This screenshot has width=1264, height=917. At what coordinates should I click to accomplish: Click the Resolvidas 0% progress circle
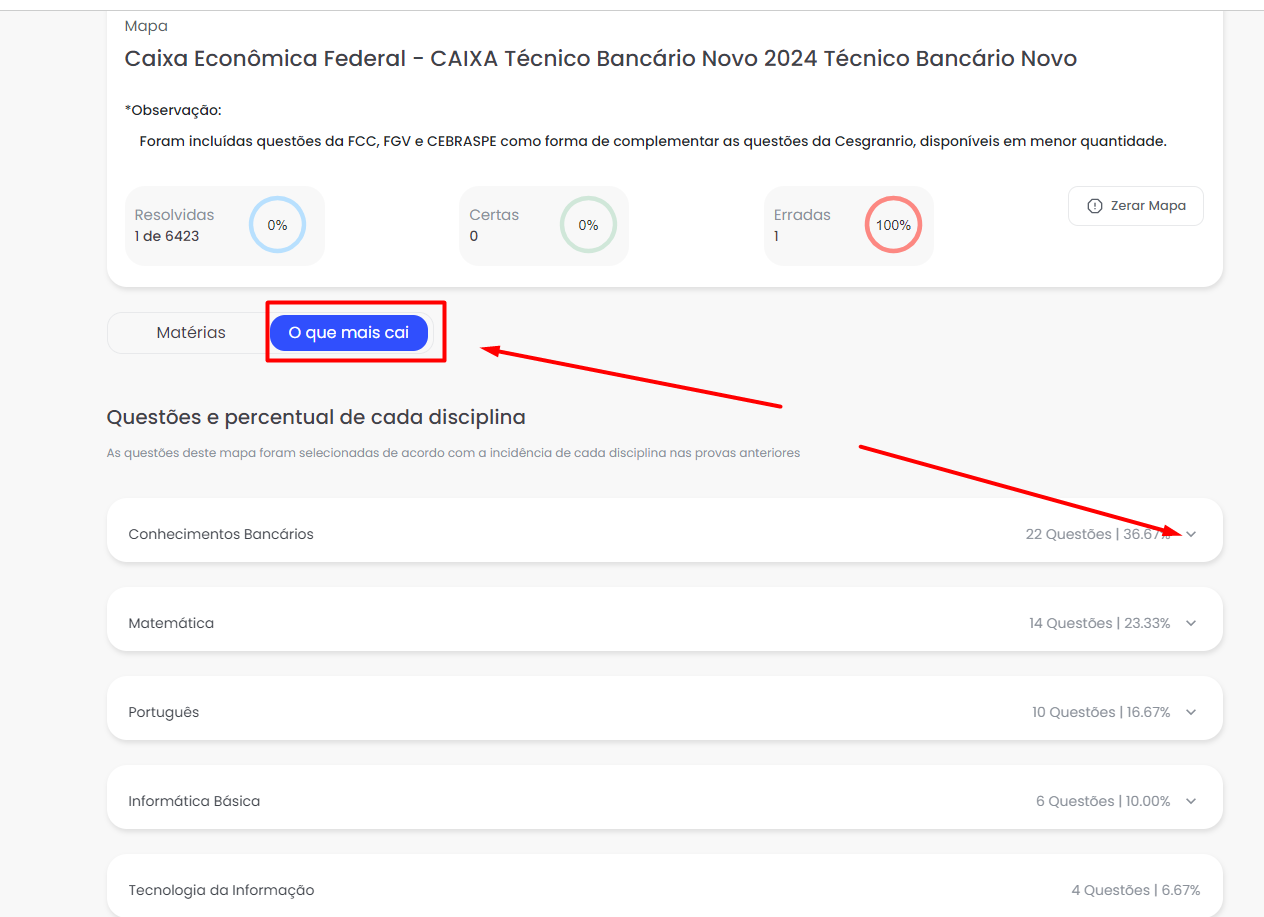(277, 225)
